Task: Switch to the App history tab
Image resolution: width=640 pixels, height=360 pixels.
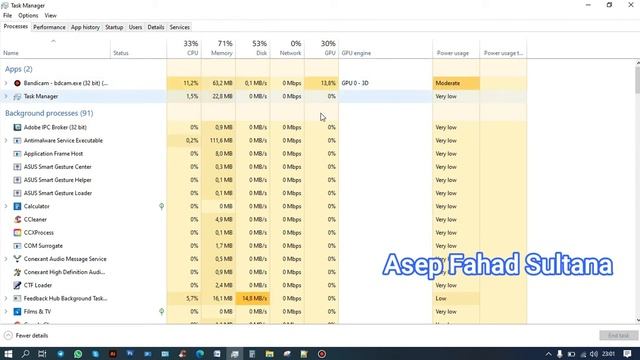Action: point(85,27)
